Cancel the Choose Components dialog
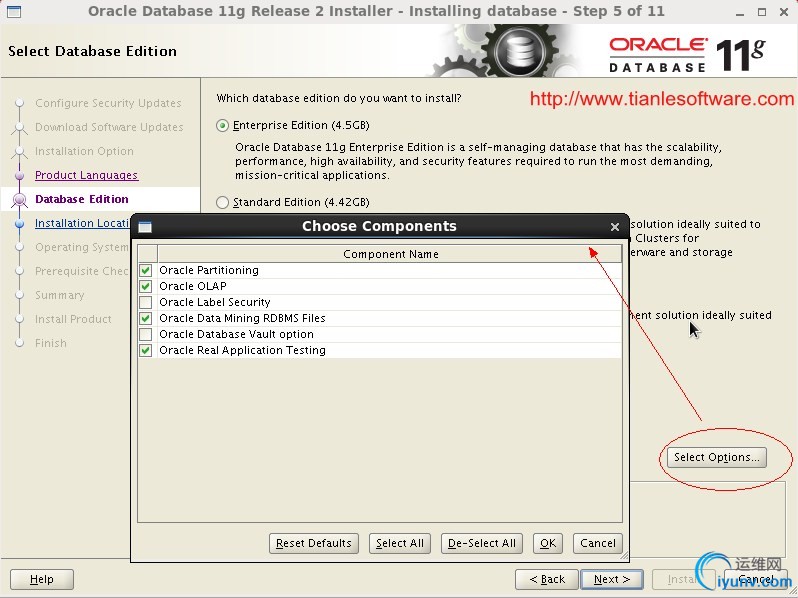The image size is (798, 598). [x=597, y=544]
